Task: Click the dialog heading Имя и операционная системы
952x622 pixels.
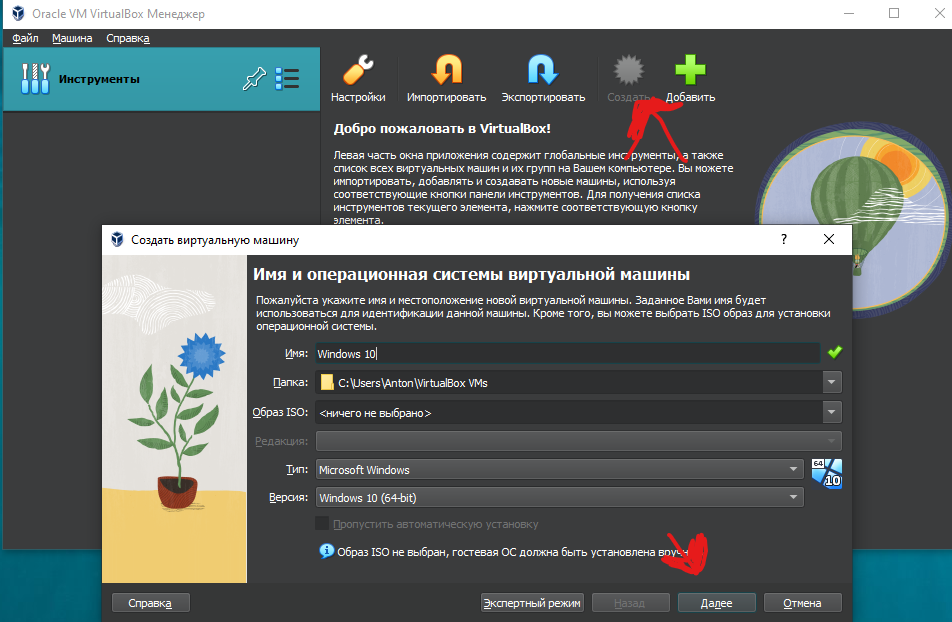Action: pos(471,275)
